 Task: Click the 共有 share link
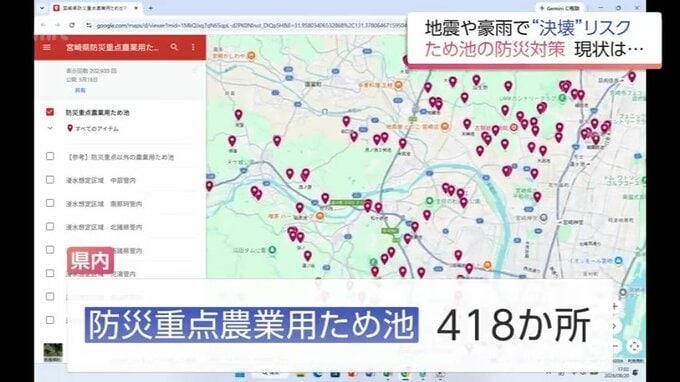point(80,90)
